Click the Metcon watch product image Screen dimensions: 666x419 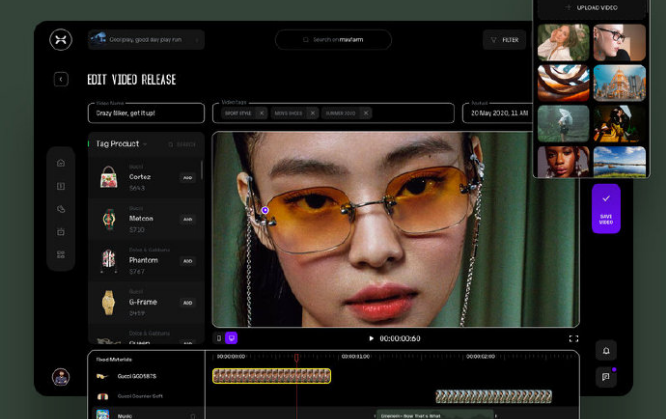109,219
